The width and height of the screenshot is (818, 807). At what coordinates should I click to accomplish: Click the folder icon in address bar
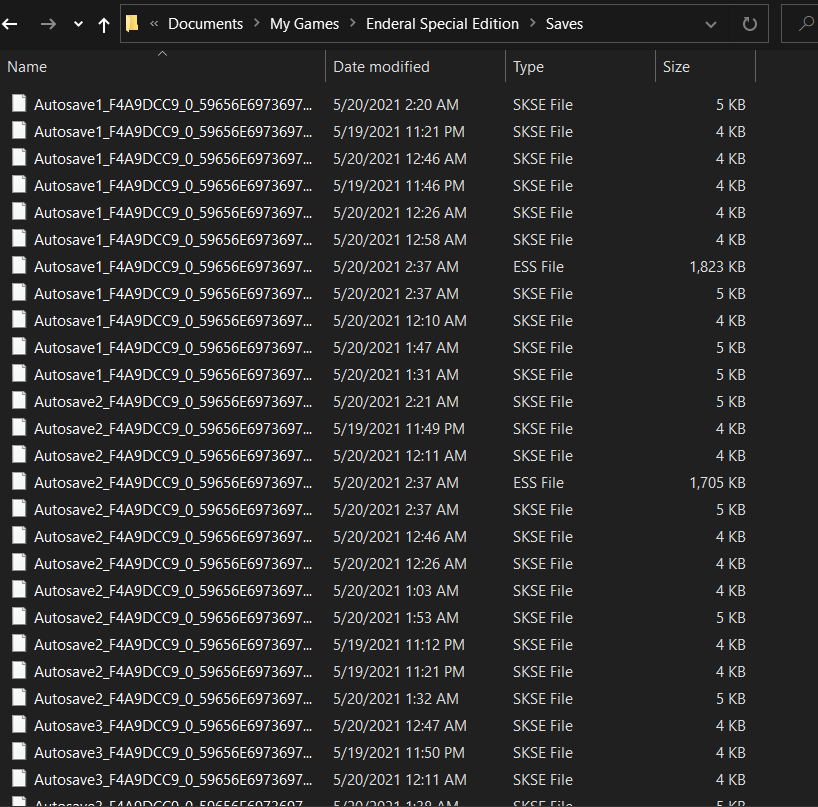132,23
